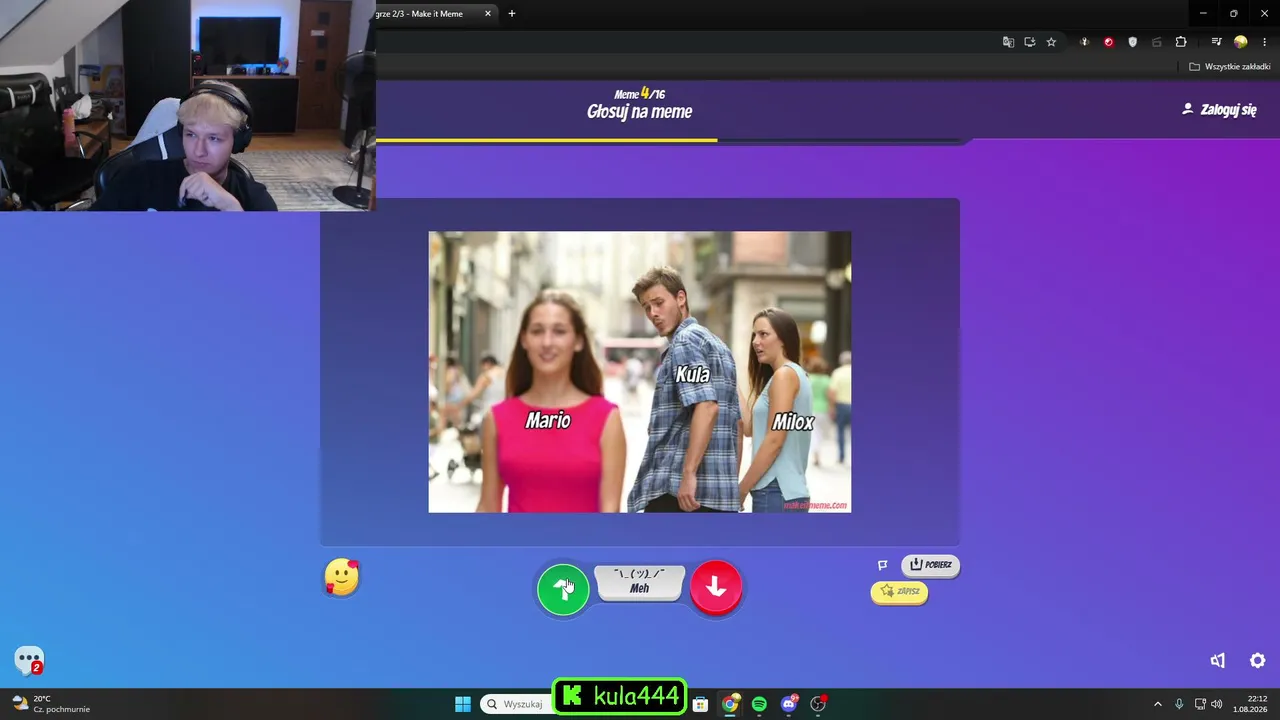
Task: Vote Meh on the current meme
Action: tap(640, 583)
